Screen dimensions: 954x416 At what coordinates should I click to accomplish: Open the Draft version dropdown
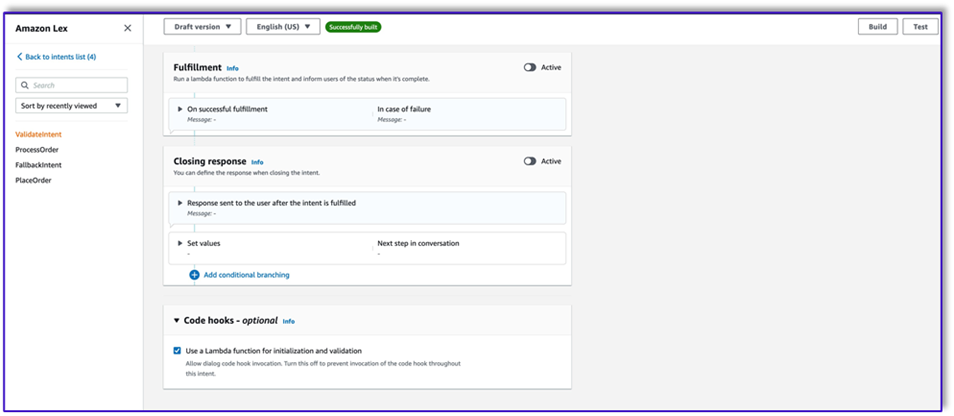(203, 27)
